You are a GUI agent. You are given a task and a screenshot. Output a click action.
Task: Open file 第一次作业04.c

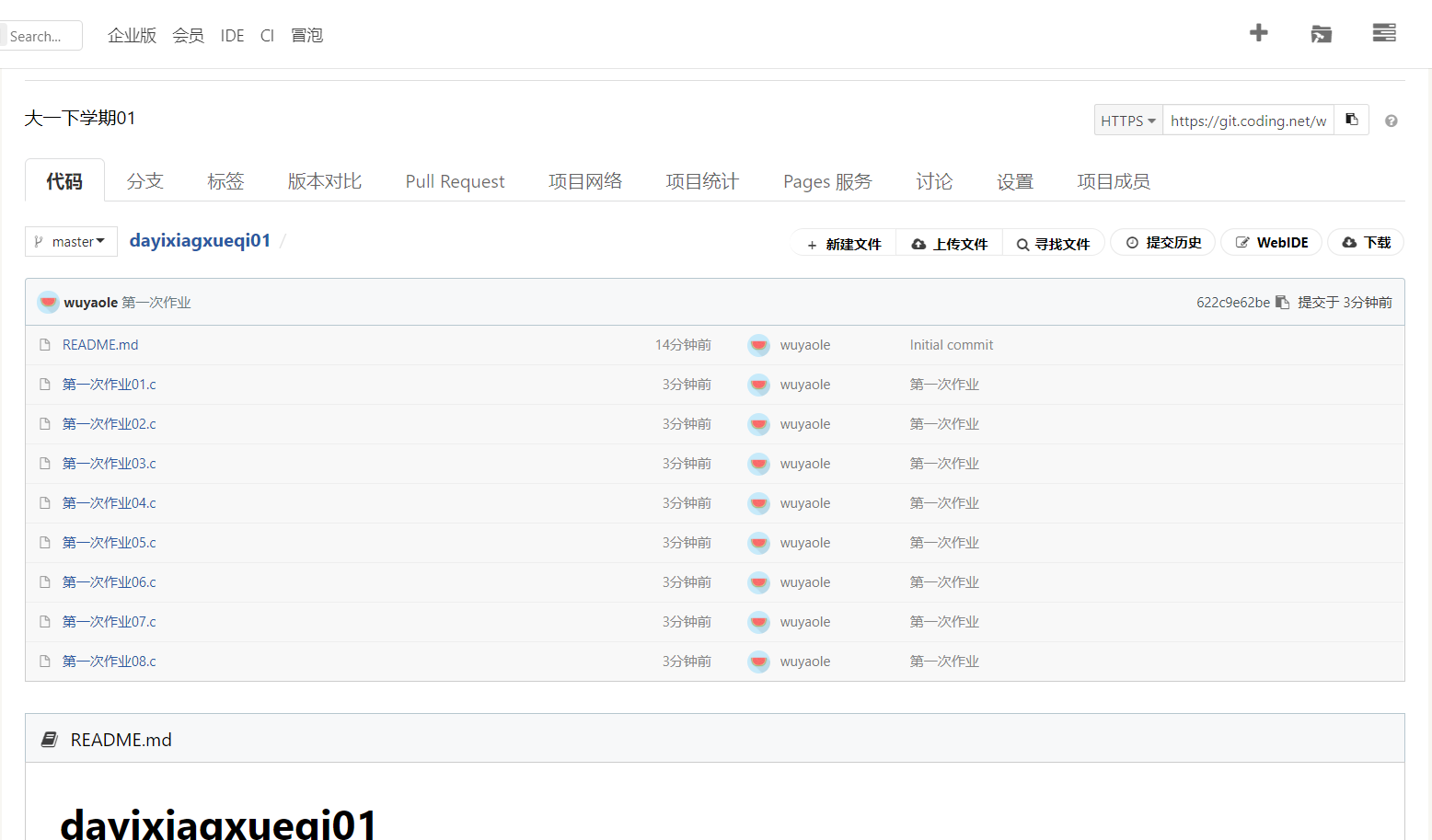[110, 503]
